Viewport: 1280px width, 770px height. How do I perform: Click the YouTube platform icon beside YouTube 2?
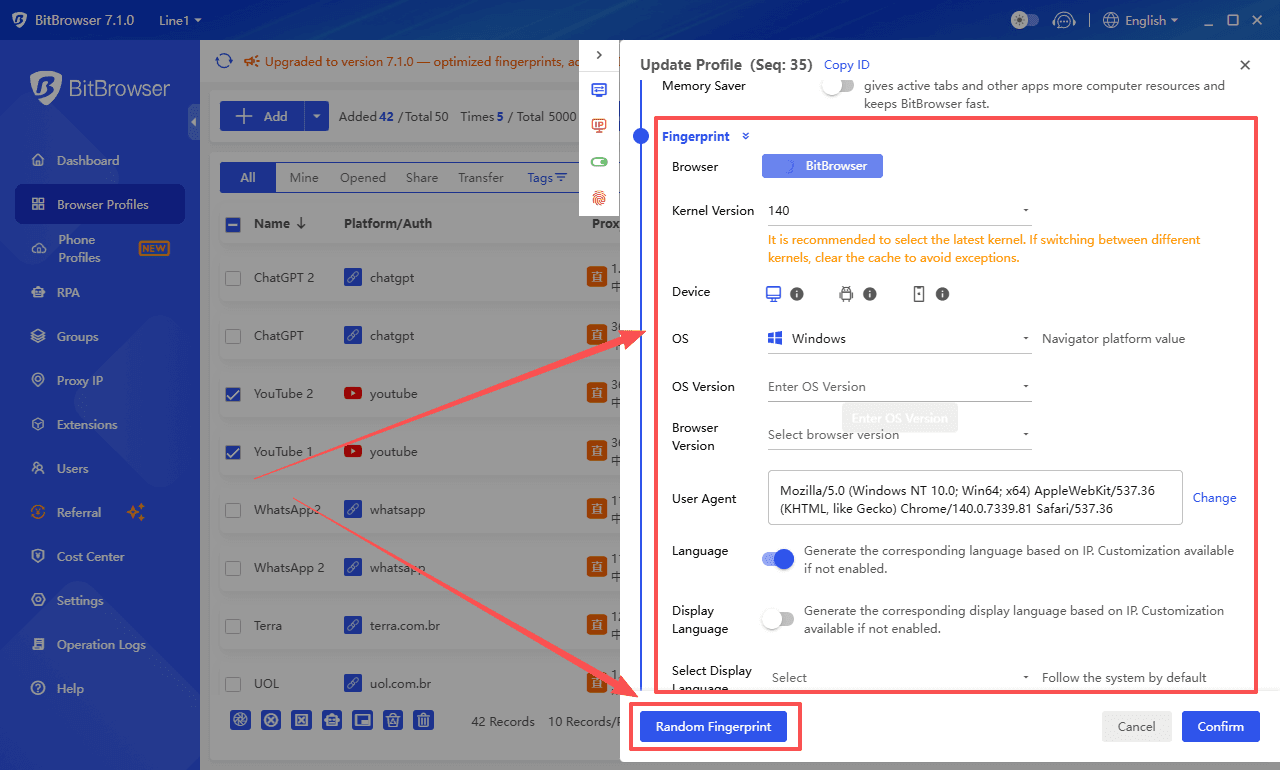pyautogui.click(x=353, y=393)
